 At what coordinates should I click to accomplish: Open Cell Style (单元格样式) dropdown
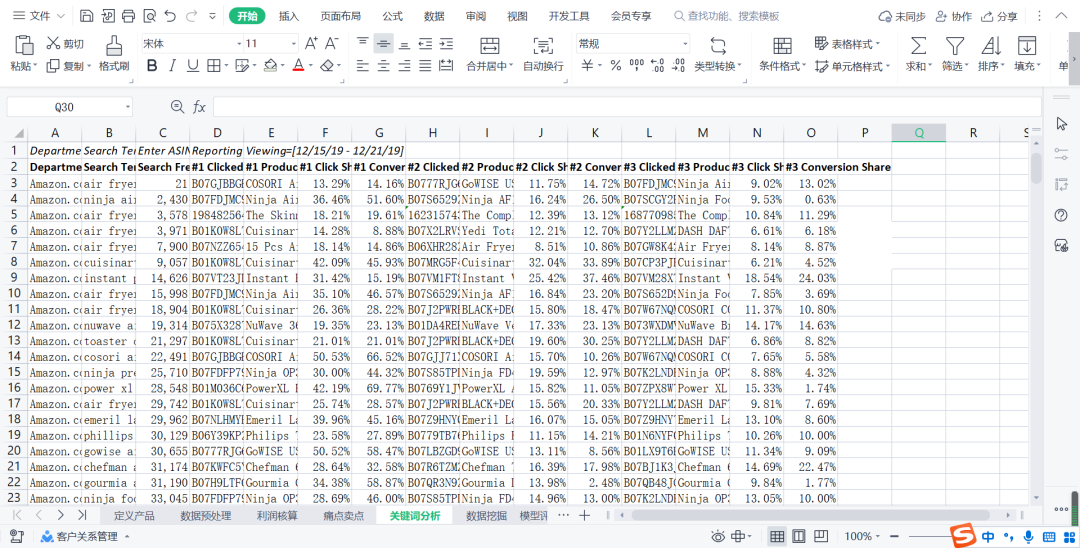click(x=852, y=66)
